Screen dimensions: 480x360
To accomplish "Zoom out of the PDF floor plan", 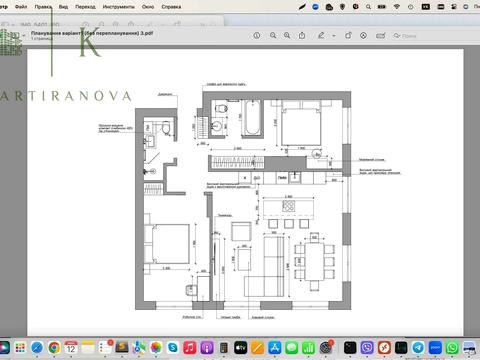I will (273, 35).
